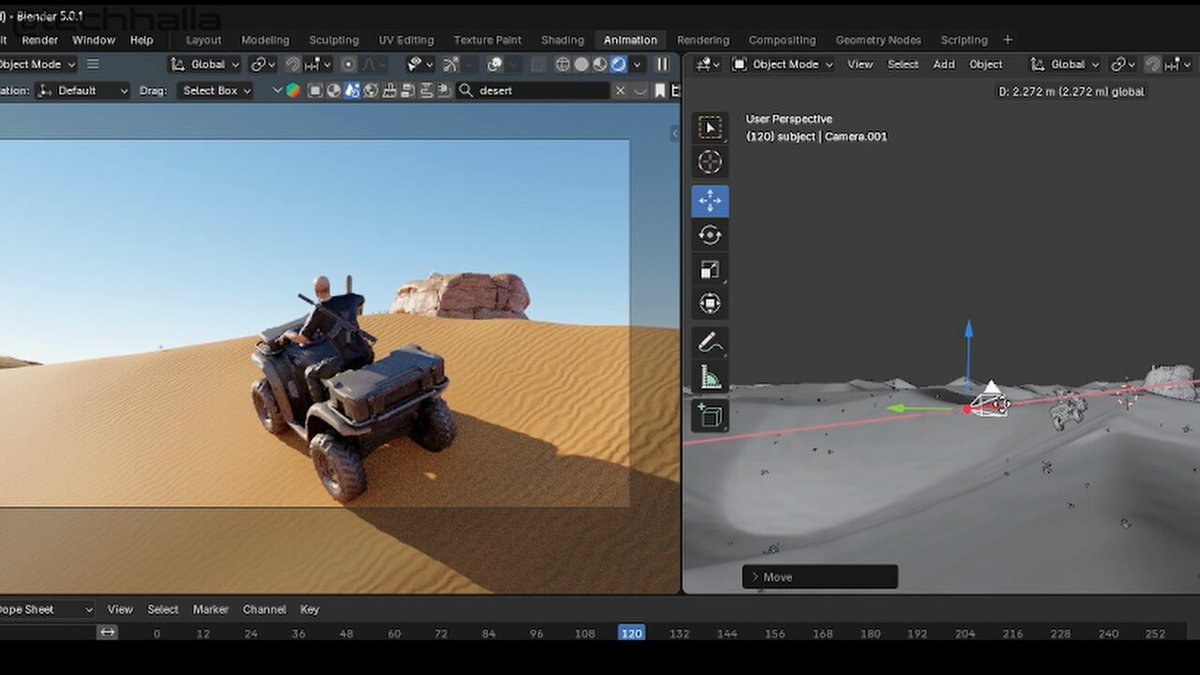
Task: Pick the 3D Cursor tool
Action: (710, 163)
